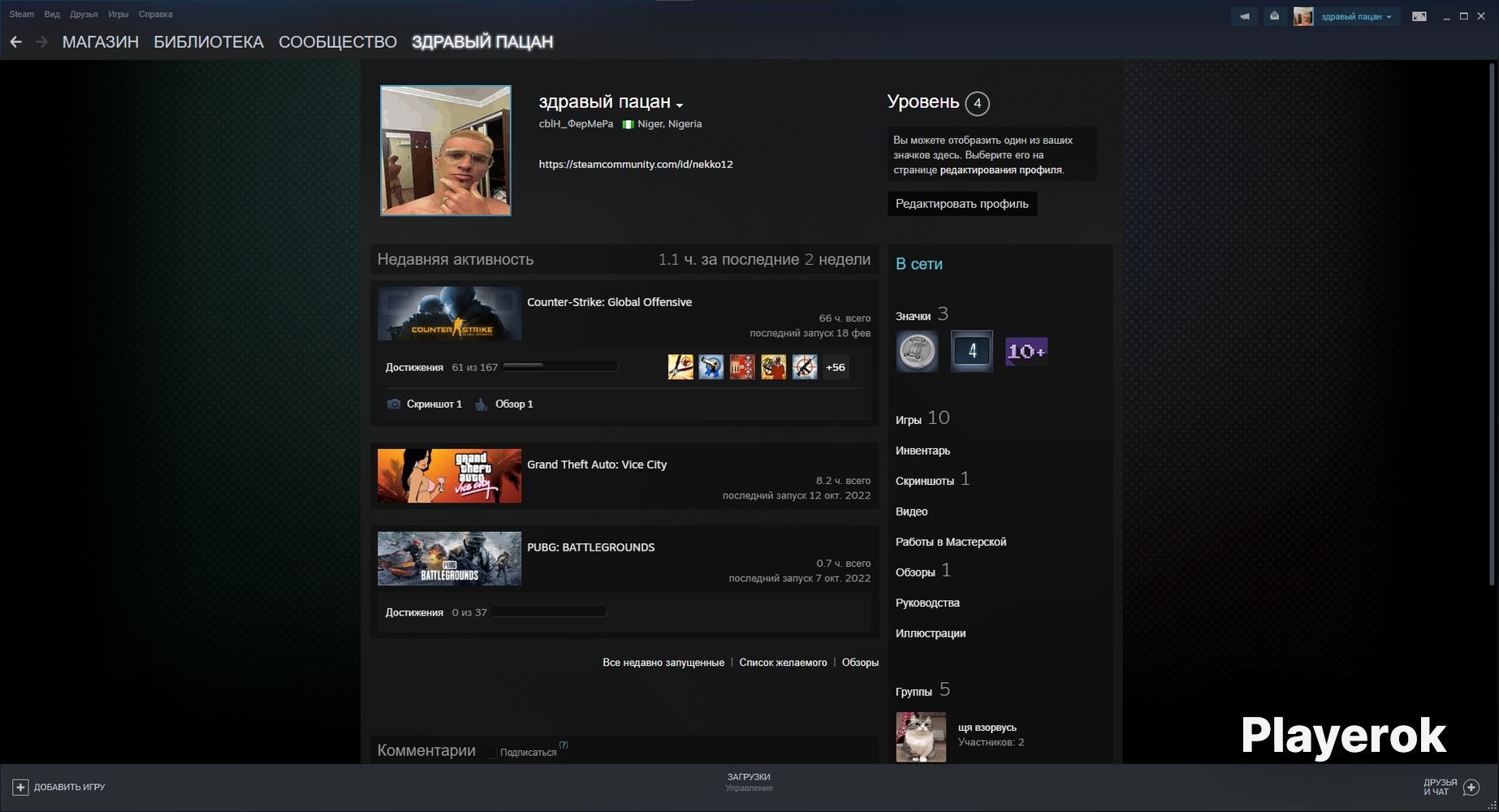The width and height of the screenshot is (1499, 812).
Task: Click the Nigeria flag icon
Action: [628, 124]
